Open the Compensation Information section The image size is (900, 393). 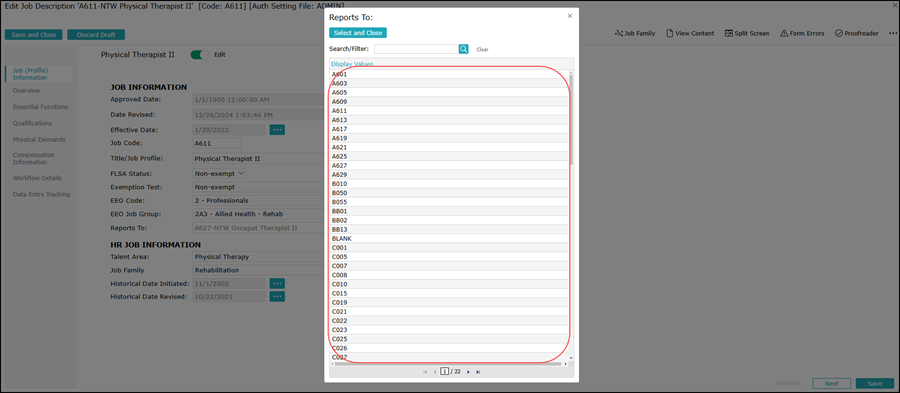33,158
